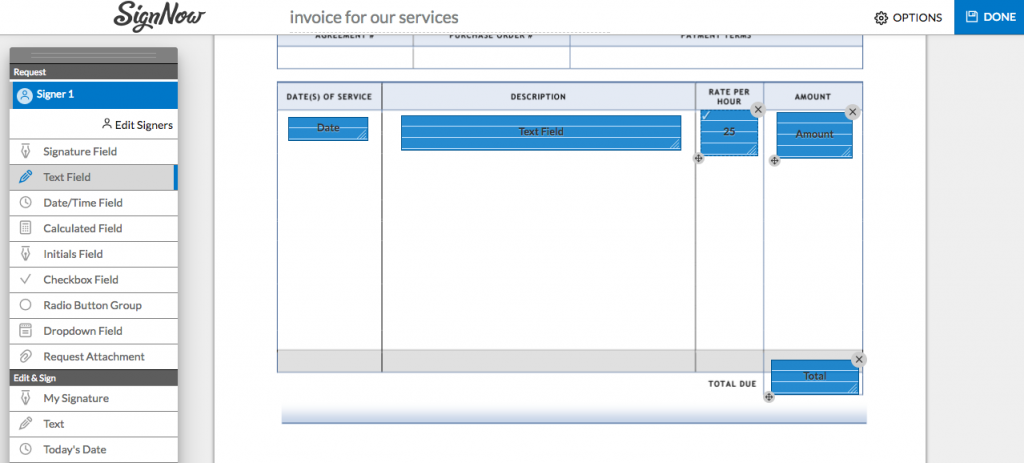This screenshot has height=463, width=1024.
Task: Click the move handle below the Total field
Action: click(768, 397)
